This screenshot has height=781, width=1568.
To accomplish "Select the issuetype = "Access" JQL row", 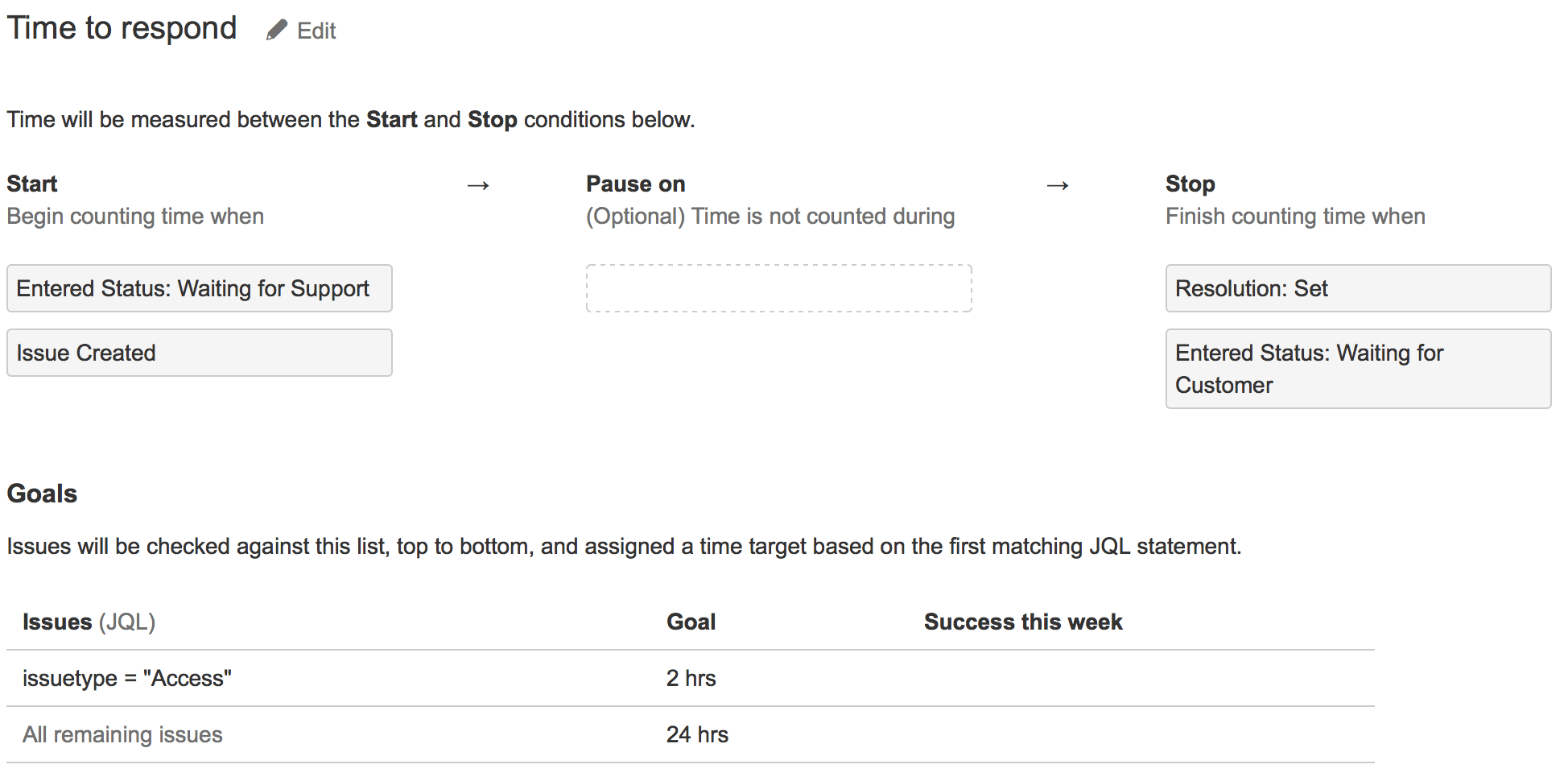I will 127,678.
